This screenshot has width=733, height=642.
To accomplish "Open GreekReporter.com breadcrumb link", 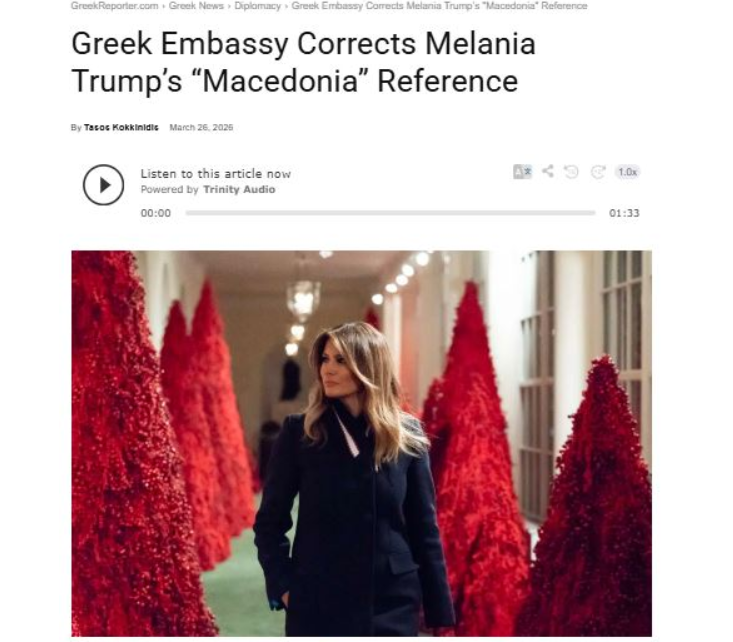I will 115,6.
